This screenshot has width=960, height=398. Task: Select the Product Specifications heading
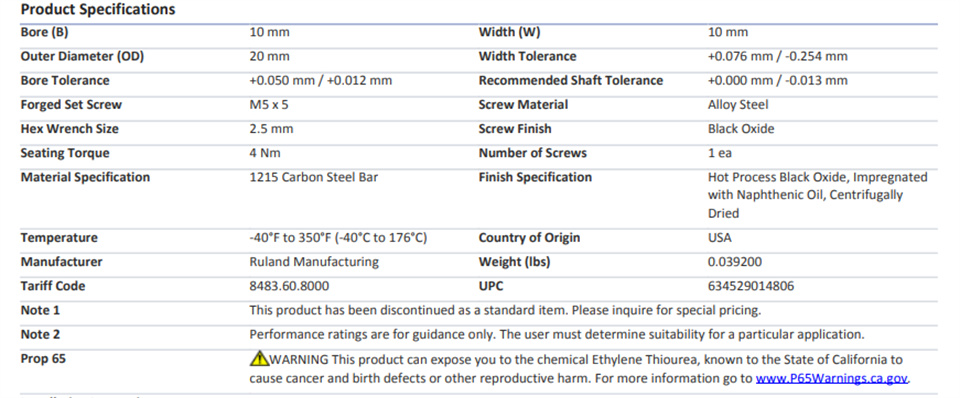[x=98, y=10]
